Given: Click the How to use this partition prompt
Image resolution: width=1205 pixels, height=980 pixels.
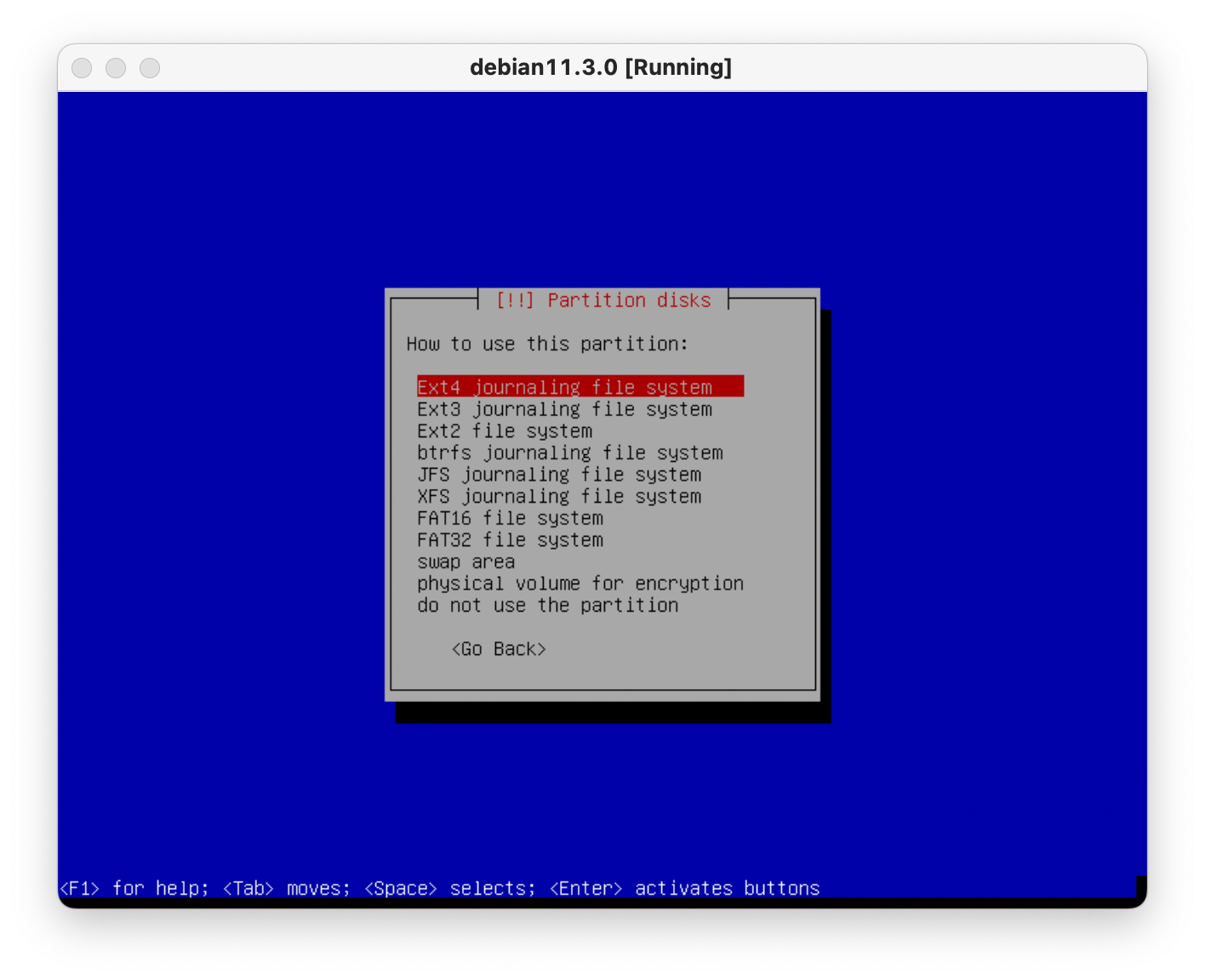Looking at the screenshot, I should [x=546, y=344].
